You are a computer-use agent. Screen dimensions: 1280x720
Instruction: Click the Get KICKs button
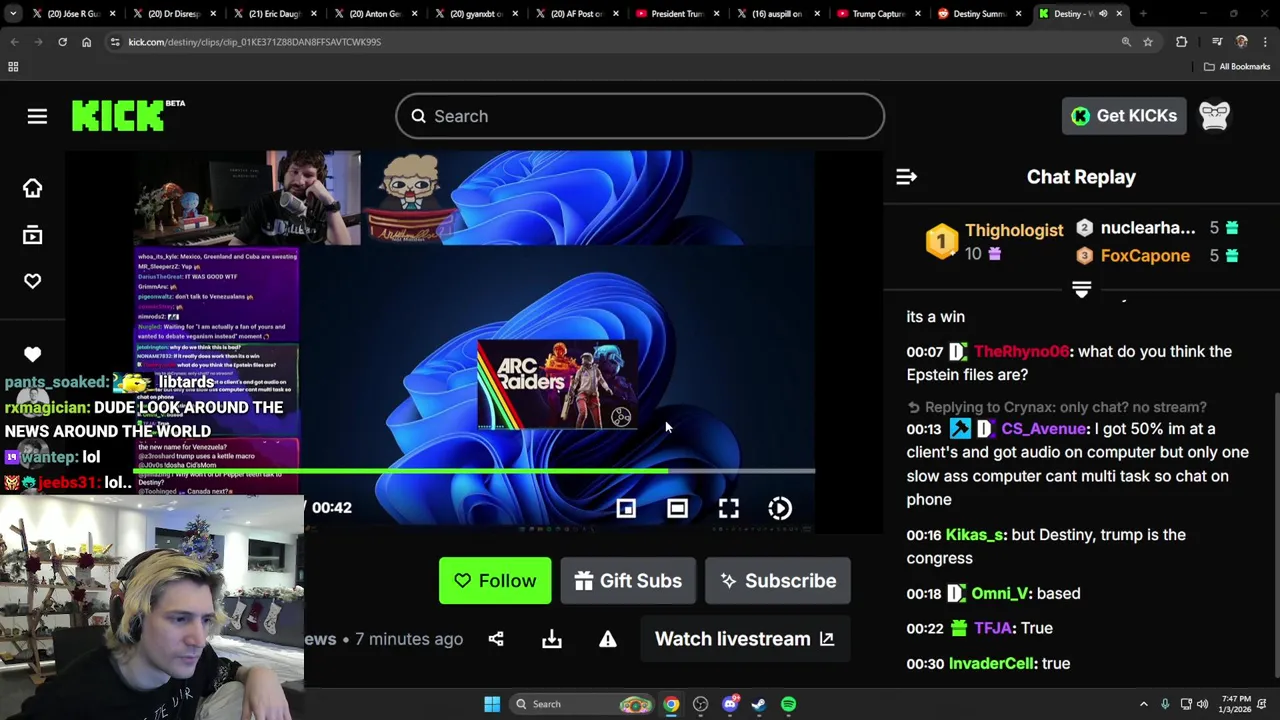point(1124,116)
